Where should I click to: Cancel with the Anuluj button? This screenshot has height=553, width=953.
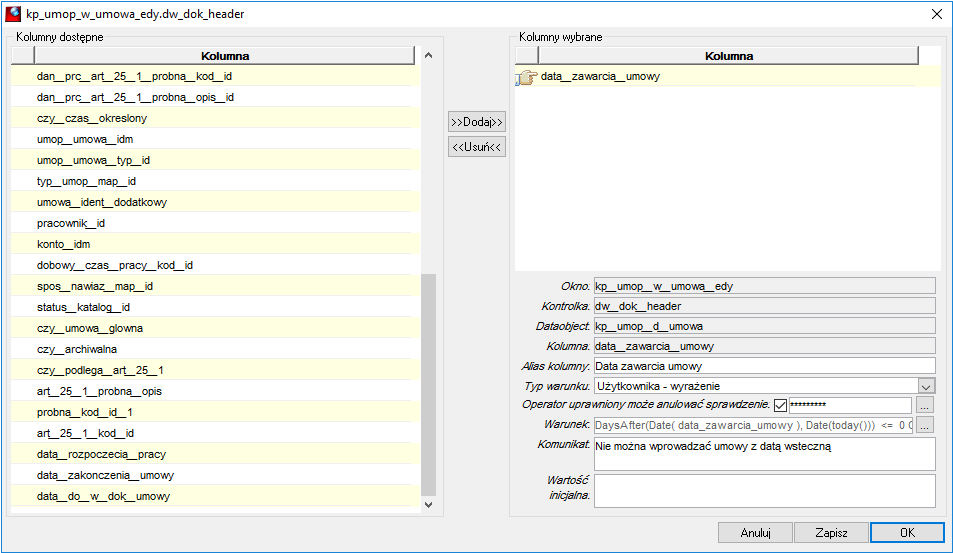click(x=755, y=532)
